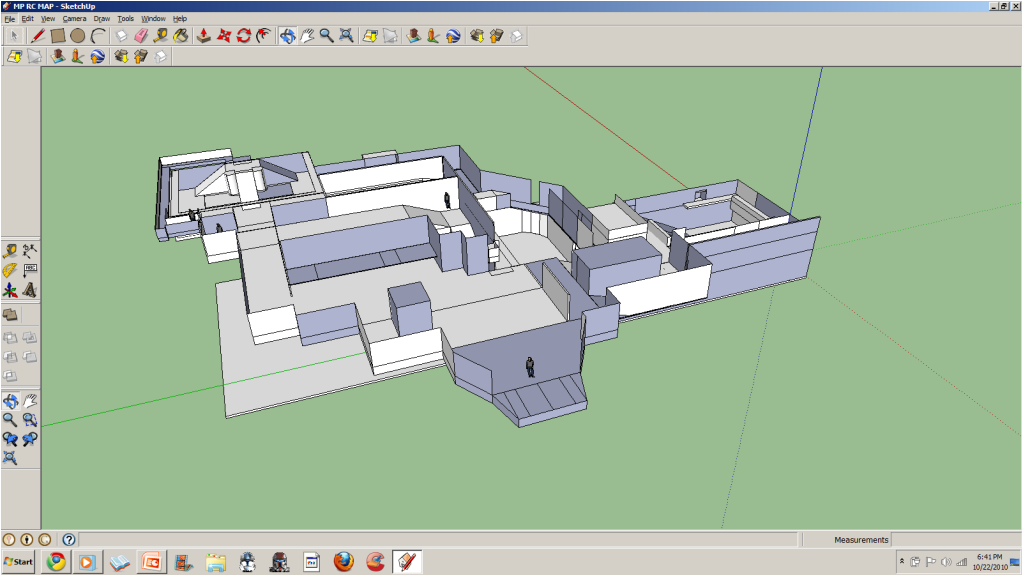The image size is (1023, 576).
Task: Select the Zoom Window tool
Action: (x=29, y=419)
